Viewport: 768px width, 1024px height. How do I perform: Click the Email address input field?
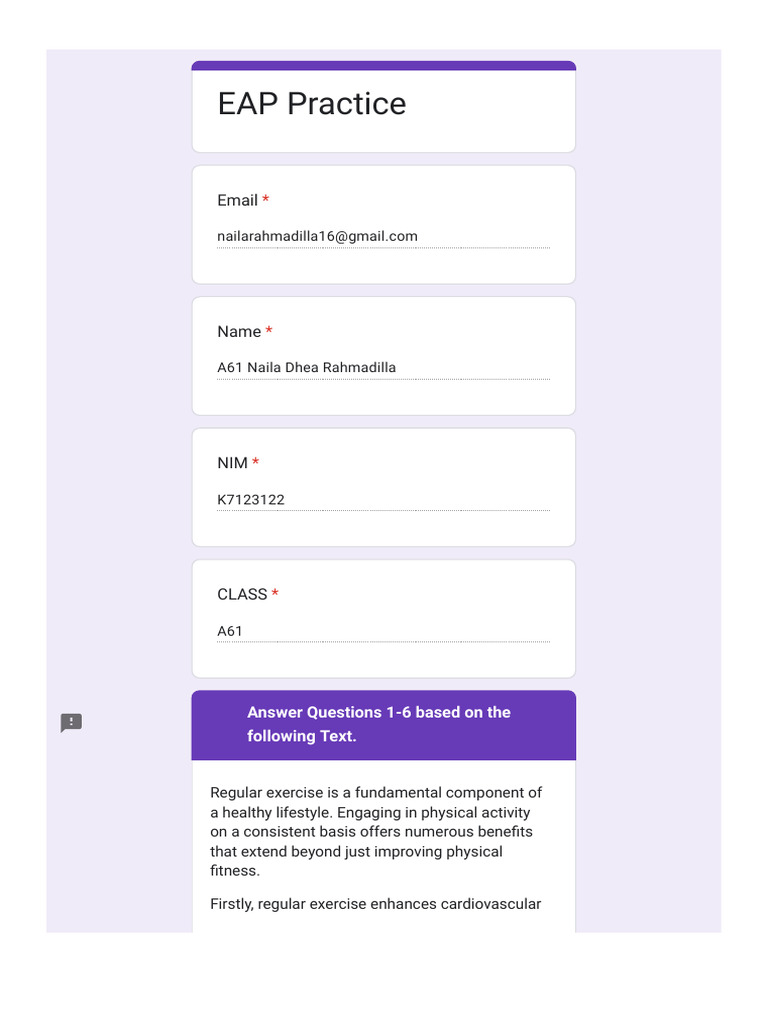click(x=383, y=237)
